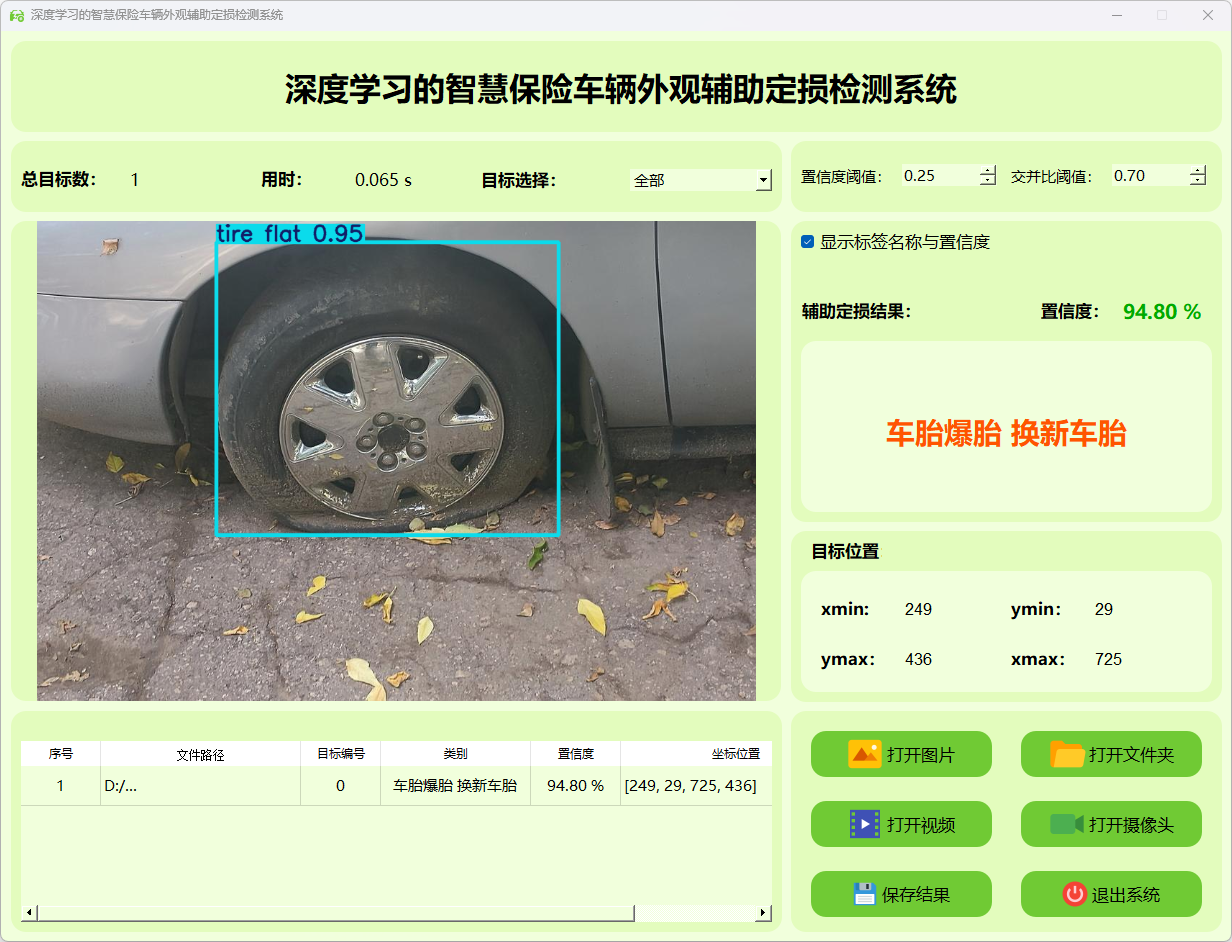
Task: Open the 目标选择 dropdown showing 全部
Action: [x=701, y=180]
